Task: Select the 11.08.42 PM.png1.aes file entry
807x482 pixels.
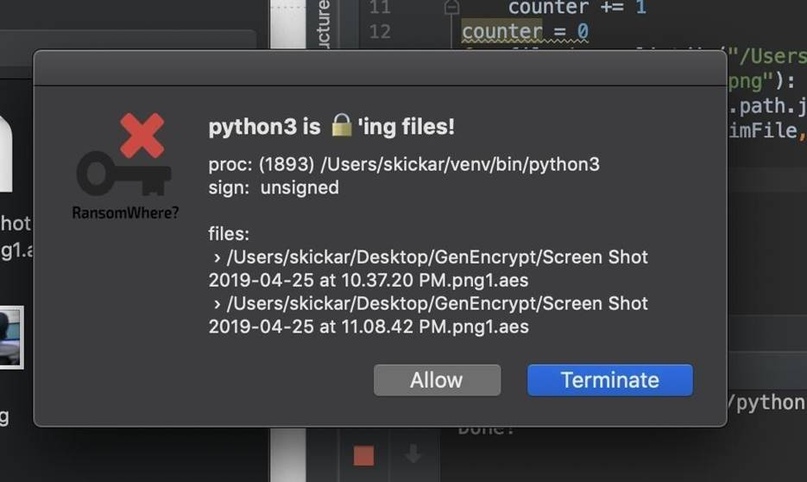Action: (428, 315)
